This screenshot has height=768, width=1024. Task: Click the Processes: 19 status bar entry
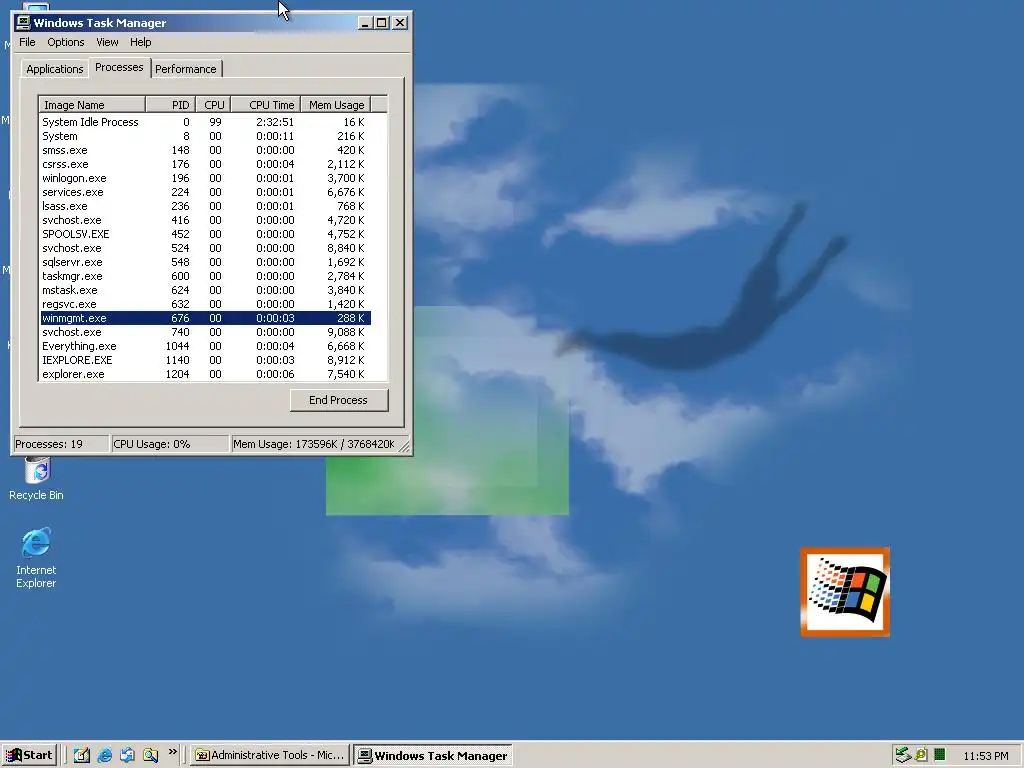pyautogui.click(x=61, y=444)
